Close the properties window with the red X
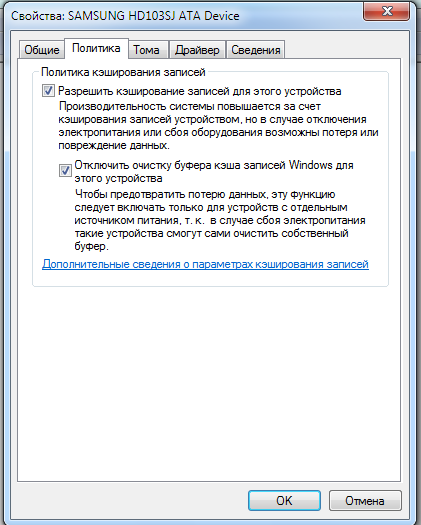Viewport: 421px width, 525px height. [x=387, y=11]
